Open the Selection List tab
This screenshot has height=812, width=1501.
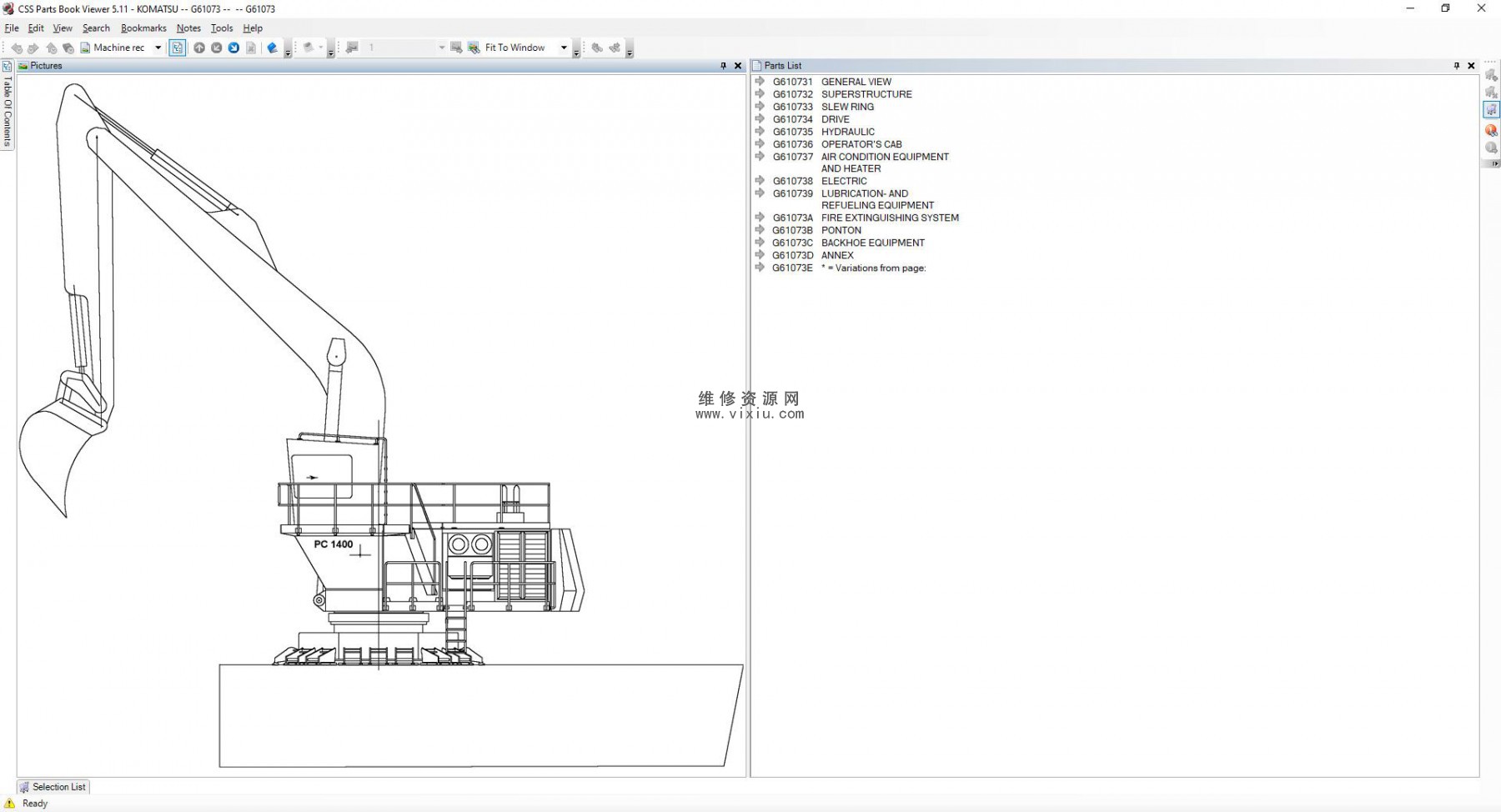pos(53,787)
